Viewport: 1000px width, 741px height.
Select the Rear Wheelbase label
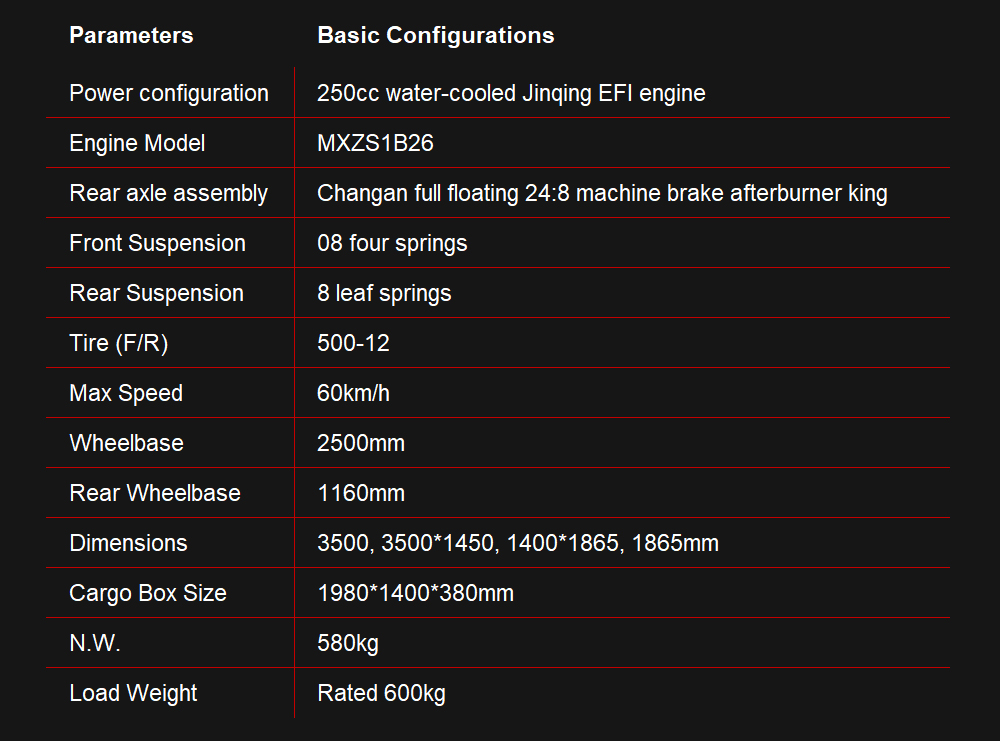point(154,494)
